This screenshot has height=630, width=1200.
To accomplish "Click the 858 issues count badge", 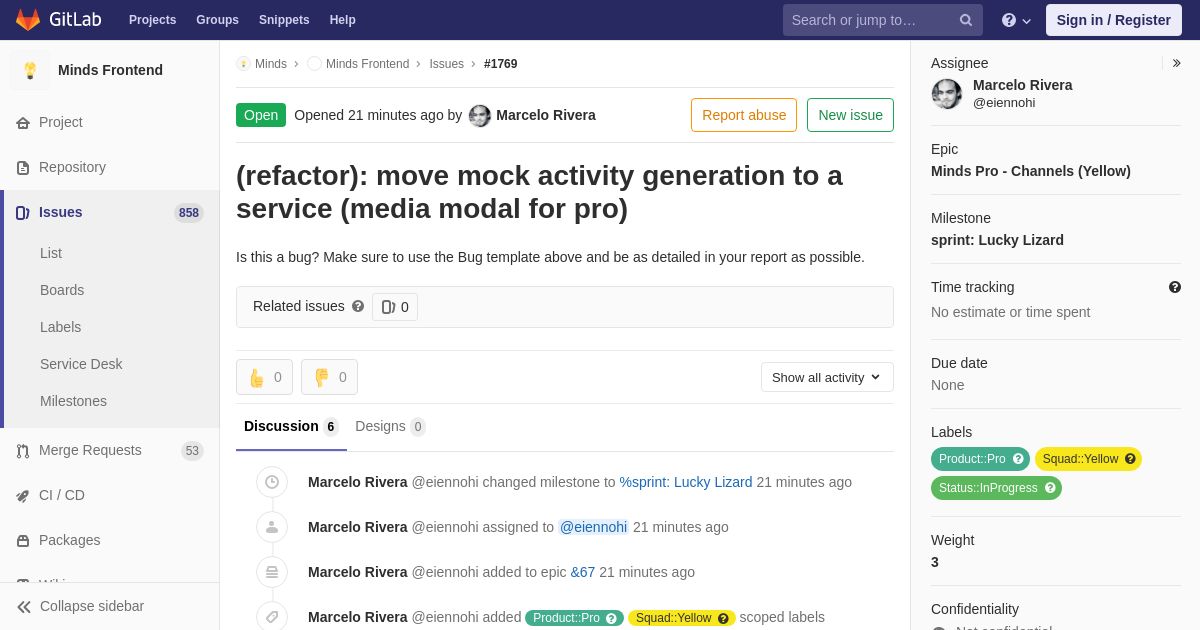I will 189,212.
